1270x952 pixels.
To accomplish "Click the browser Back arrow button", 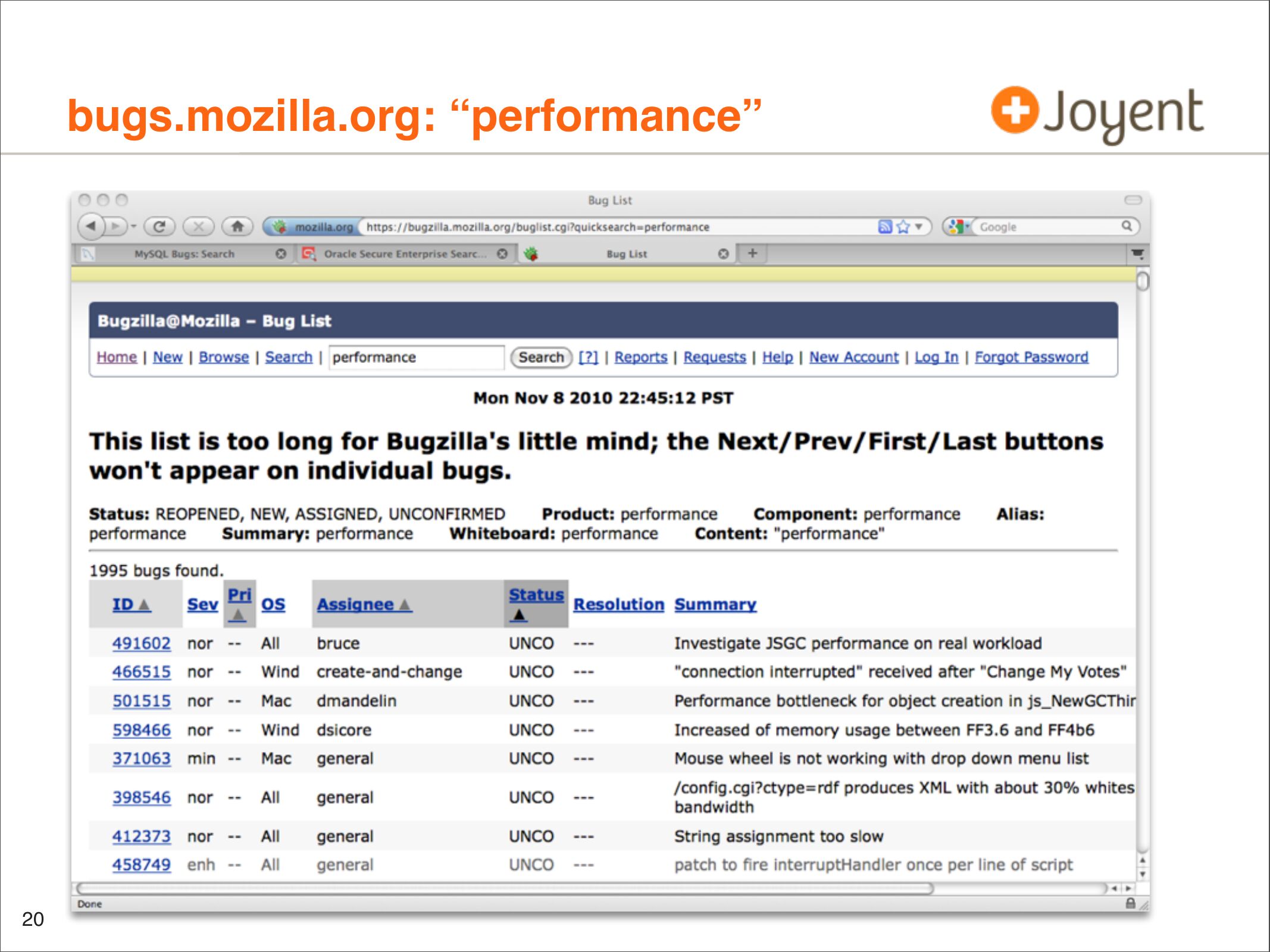I will coord(90,226).
